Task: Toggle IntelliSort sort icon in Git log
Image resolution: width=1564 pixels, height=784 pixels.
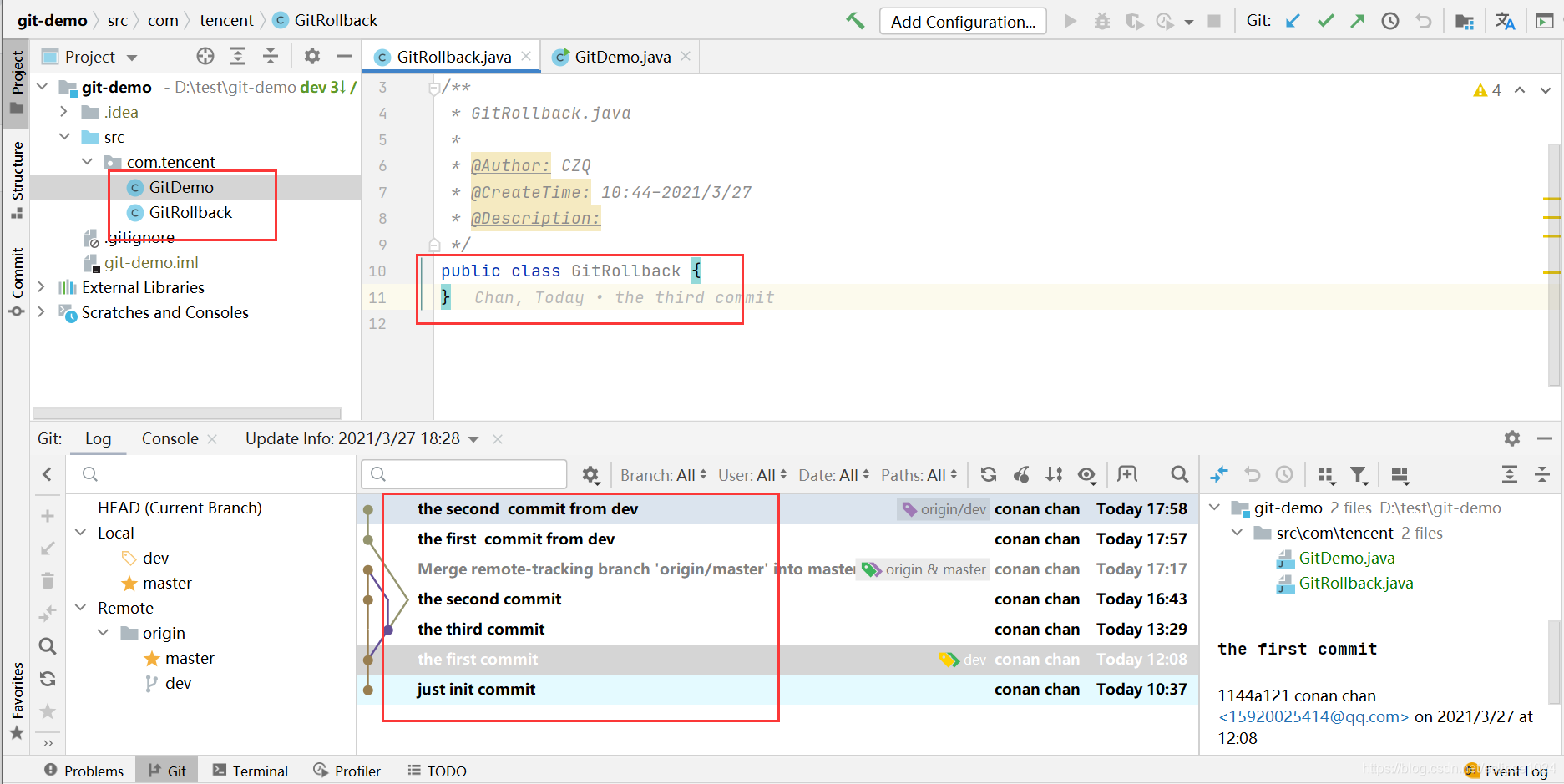Action: tap(1054, 474)
